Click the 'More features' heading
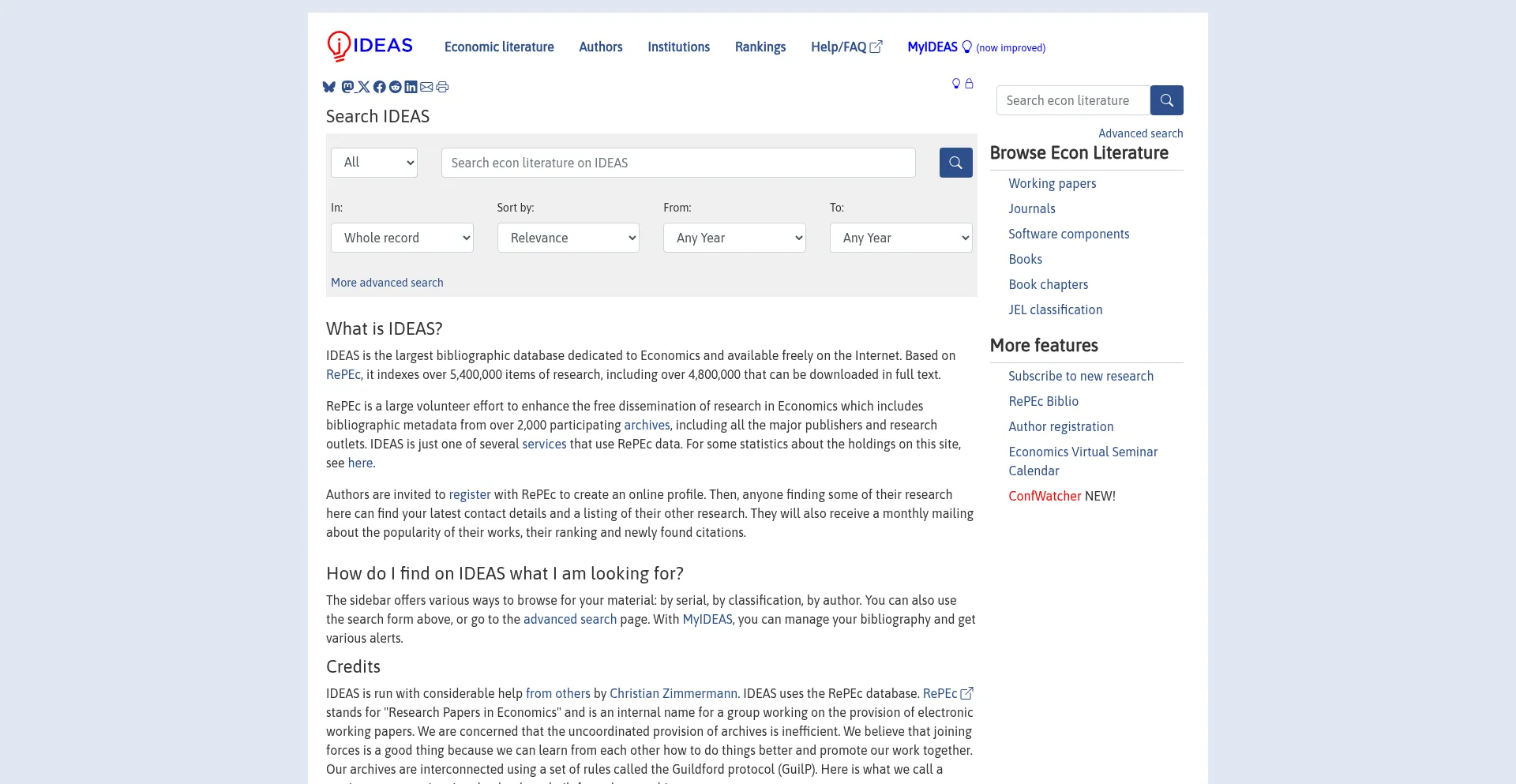Screen dimensions: 1516x784 1044,345
